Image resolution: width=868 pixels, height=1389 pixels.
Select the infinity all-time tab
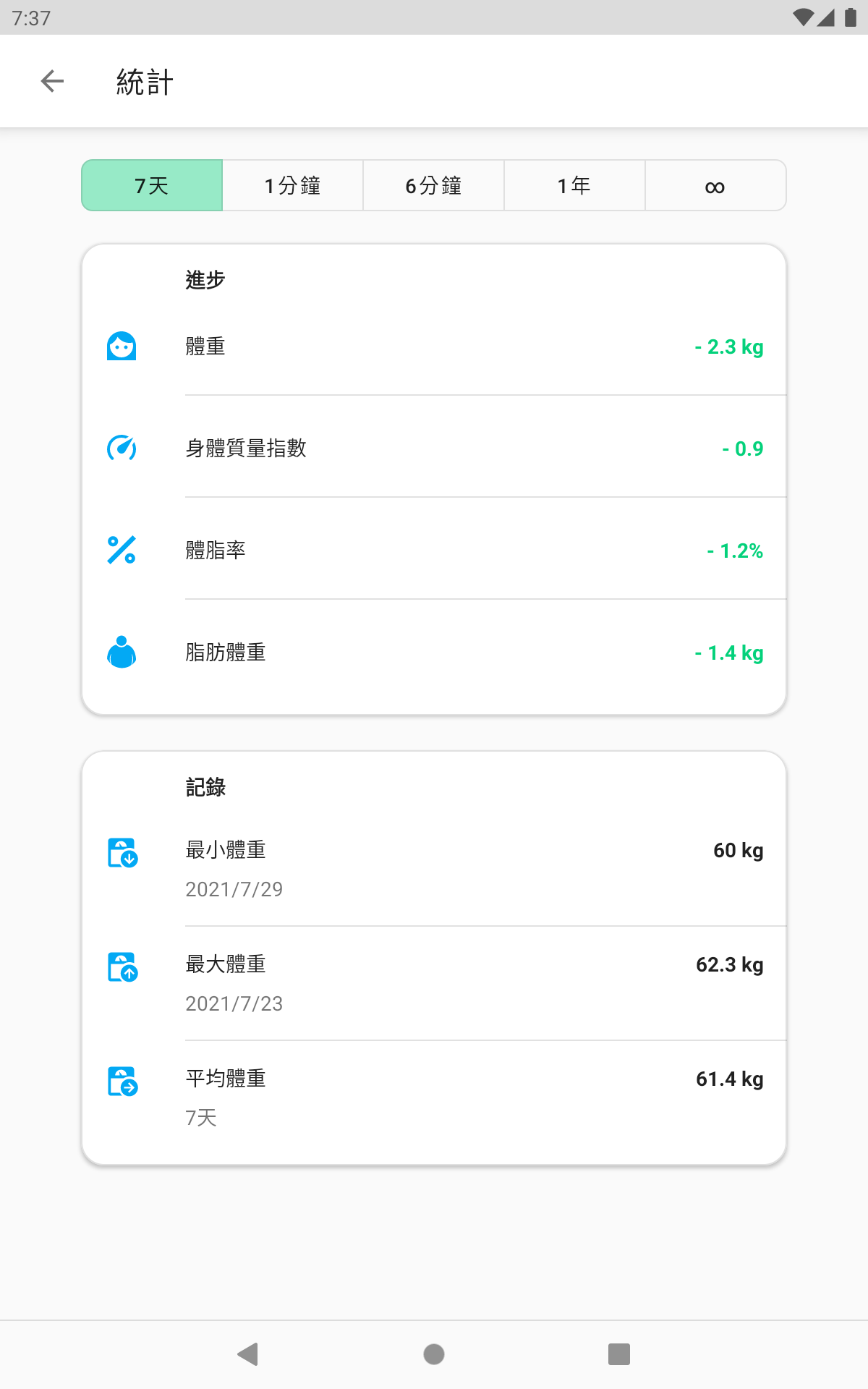tap(715, 186)
